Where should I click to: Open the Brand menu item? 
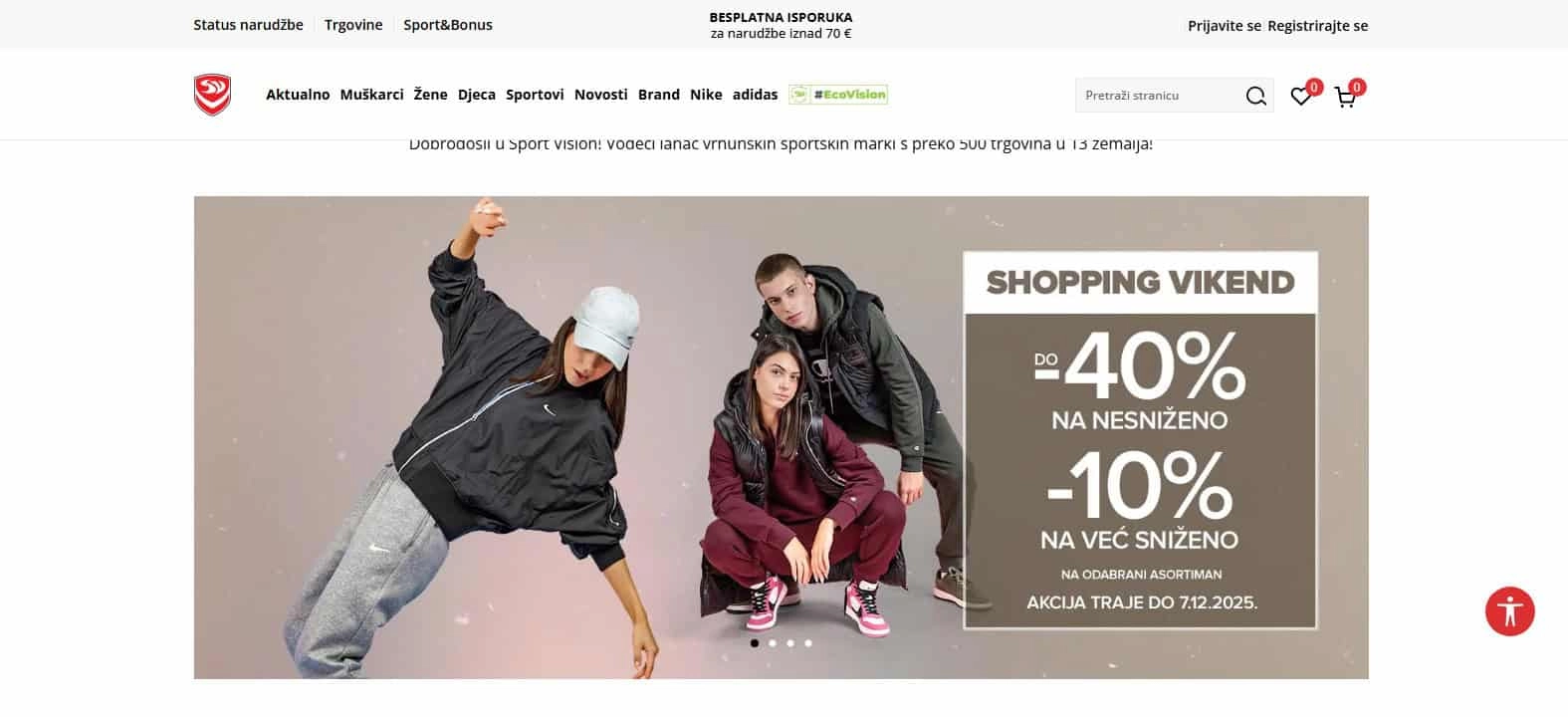coord(659,95)
